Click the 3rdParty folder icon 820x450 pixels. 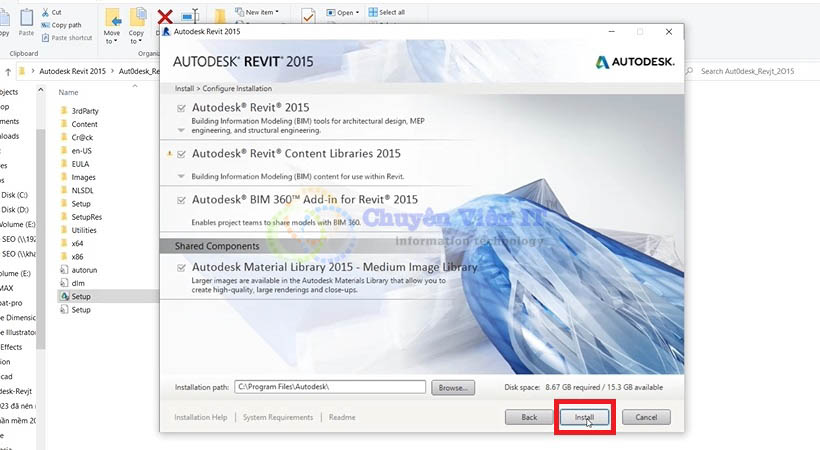[x=64, y=110]
